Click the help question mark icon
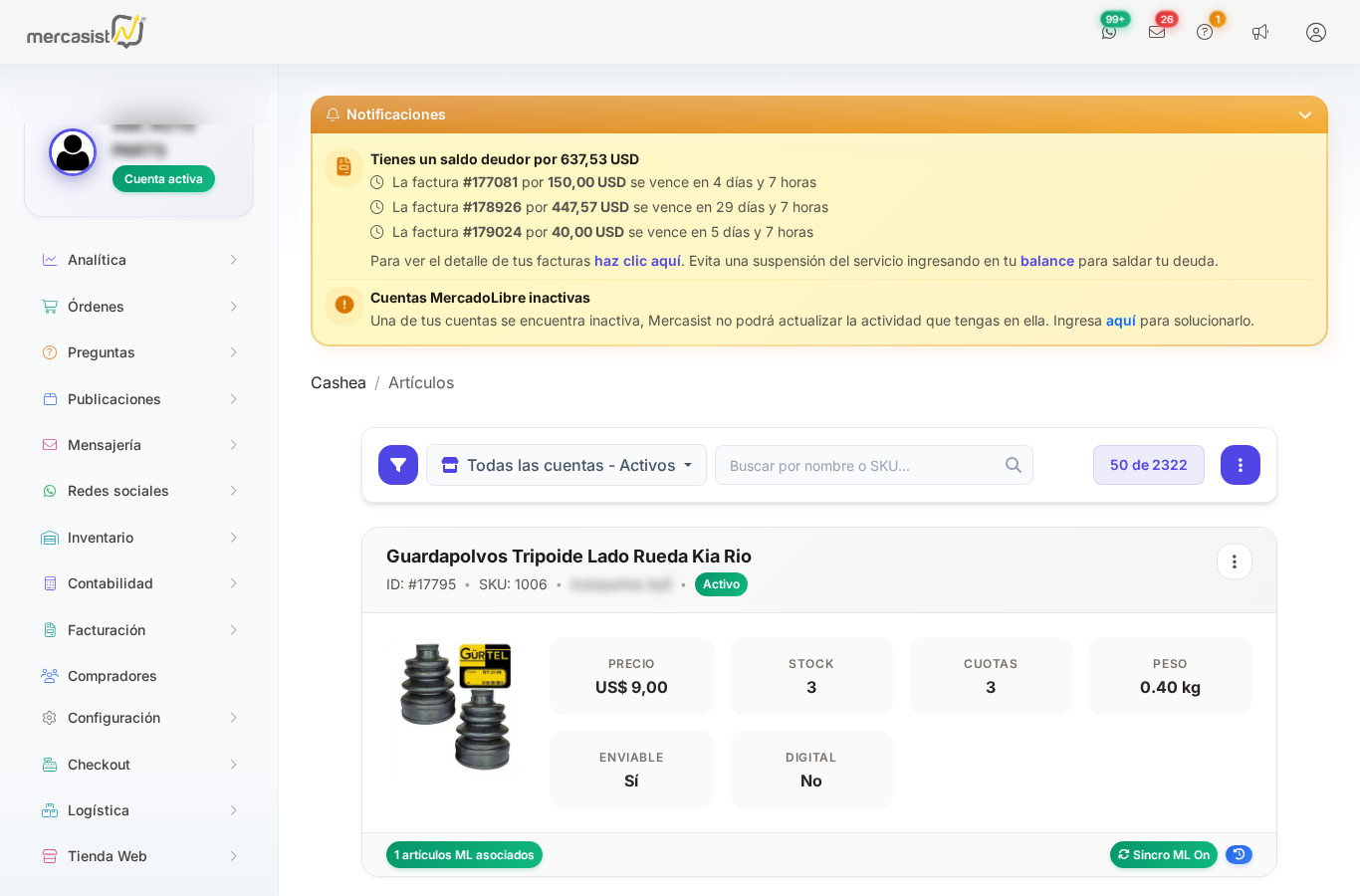 1205,32
